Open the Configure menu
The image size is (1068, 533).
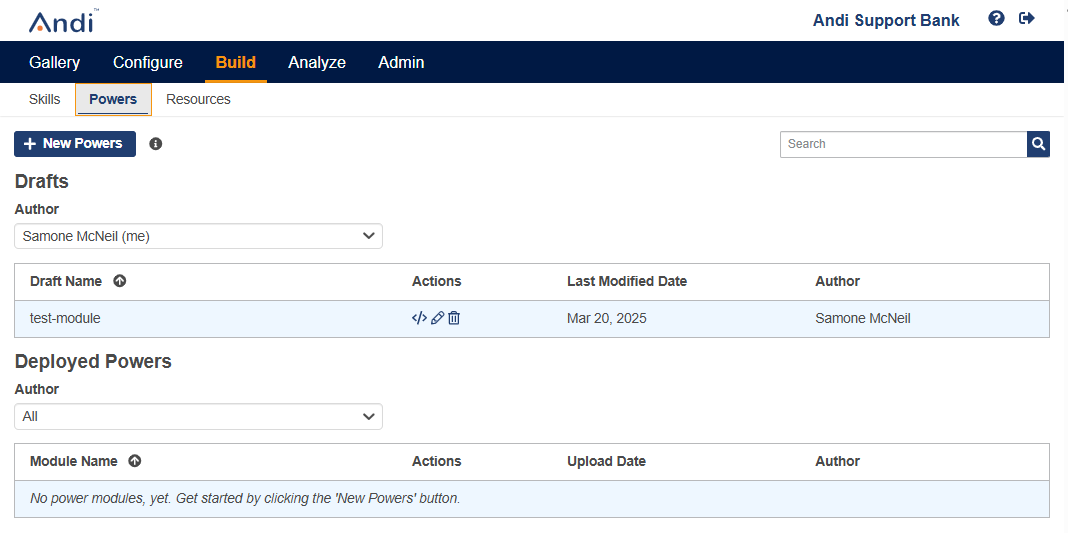148,63
